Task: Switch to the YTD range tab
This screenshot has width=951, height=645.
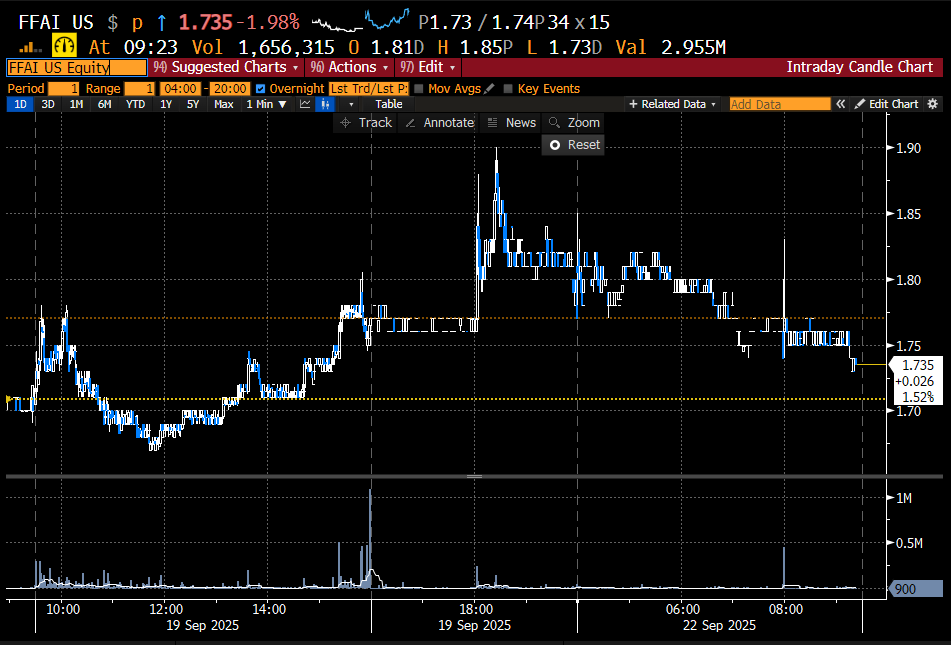Action: 135,104
